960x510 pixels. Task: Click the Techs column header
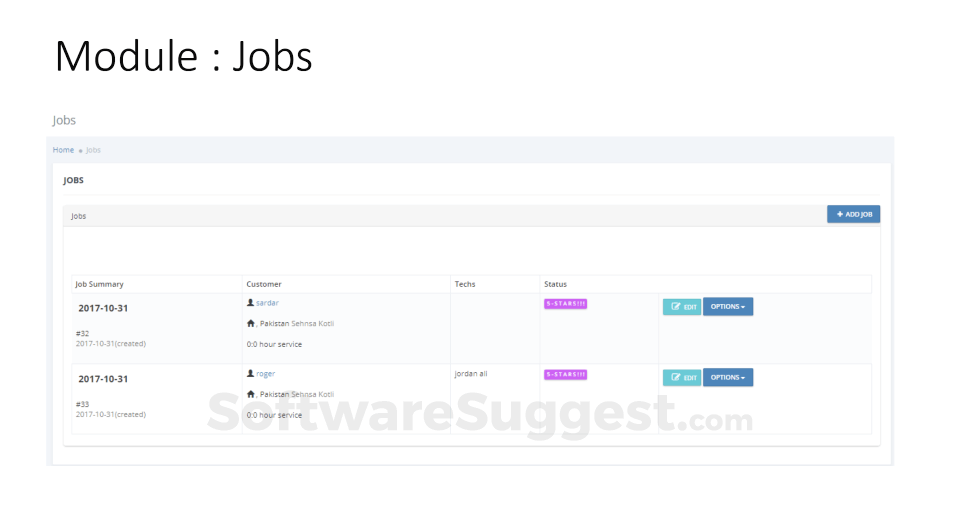(x=465, y=284)
